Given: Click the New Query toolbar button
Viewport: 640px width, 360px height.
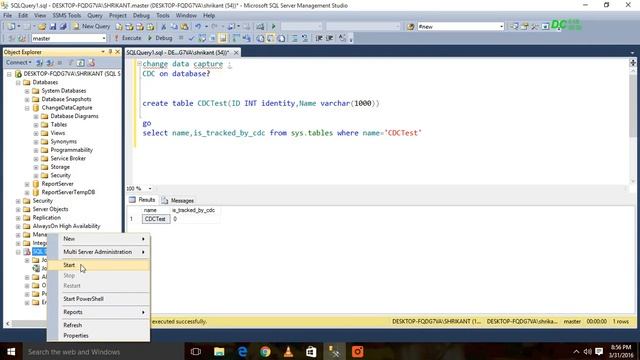Looking at the screenshot, I should pyautogui.click(x=91, y=26).
